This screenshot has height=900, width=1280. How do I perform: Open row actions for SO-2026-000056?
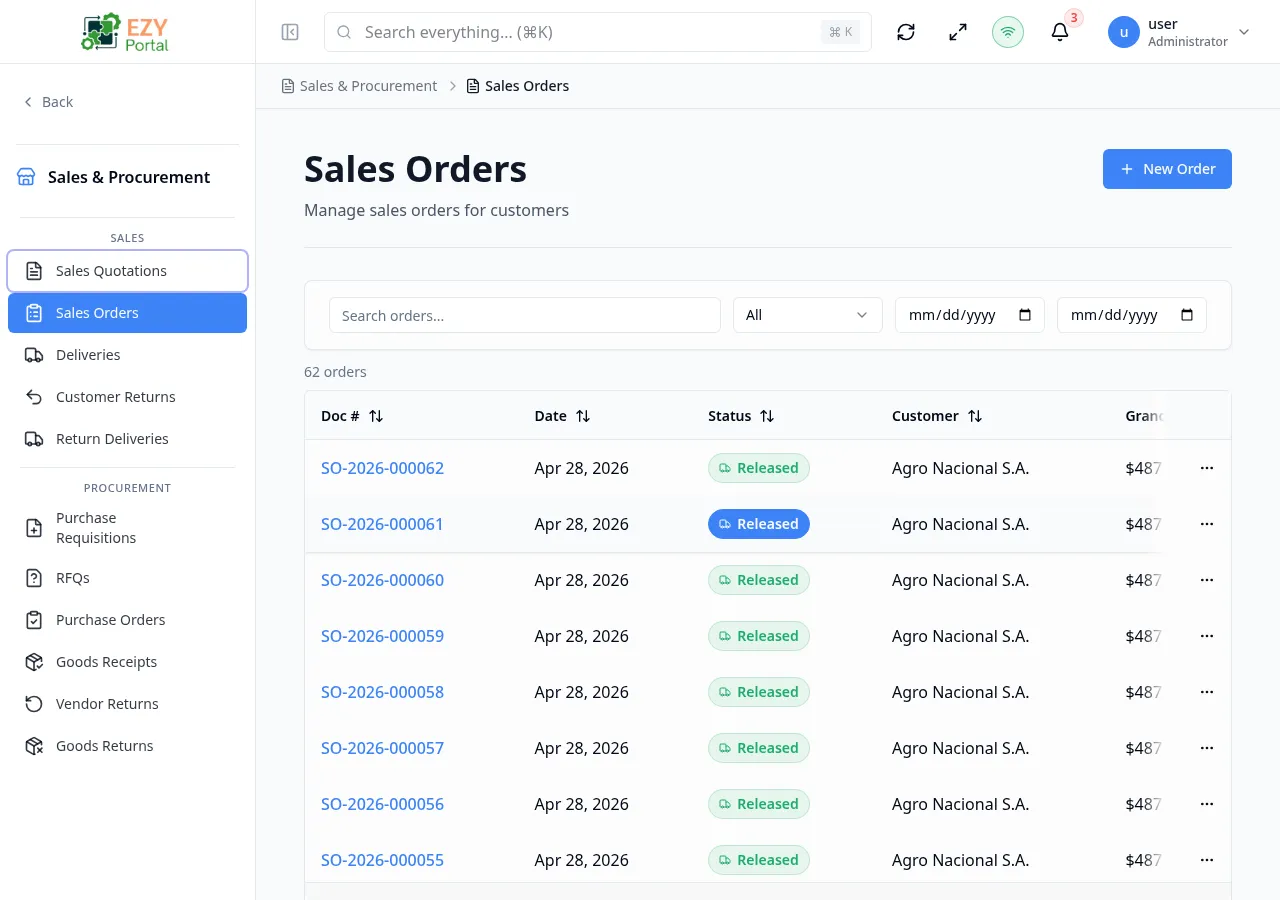(x=1207, y=804)
